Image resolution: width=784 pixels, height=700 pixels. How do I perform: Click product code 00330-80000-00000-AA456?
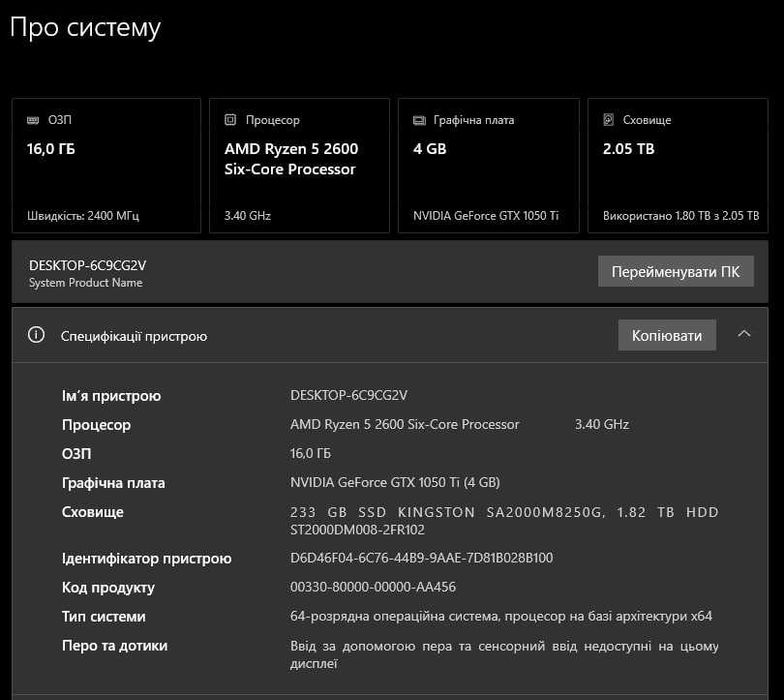(x=373, y=586)
